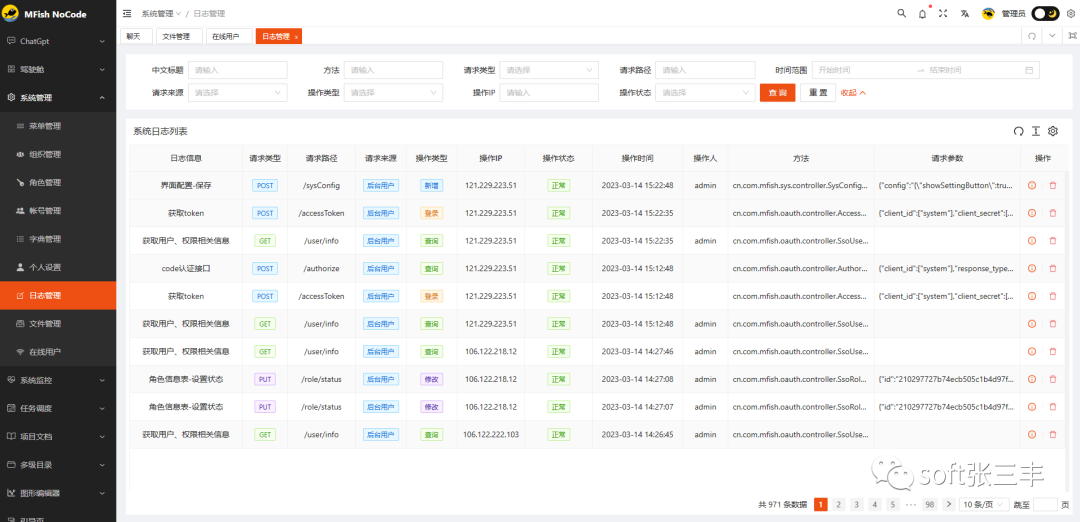
Task: Go to page 2 of logs
Action: click(x=839, y=505)
